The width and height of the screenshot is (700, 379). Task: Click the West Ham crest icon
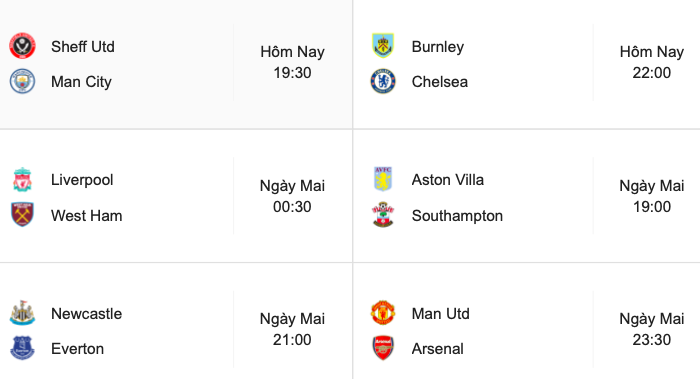[x=22, y=215]
